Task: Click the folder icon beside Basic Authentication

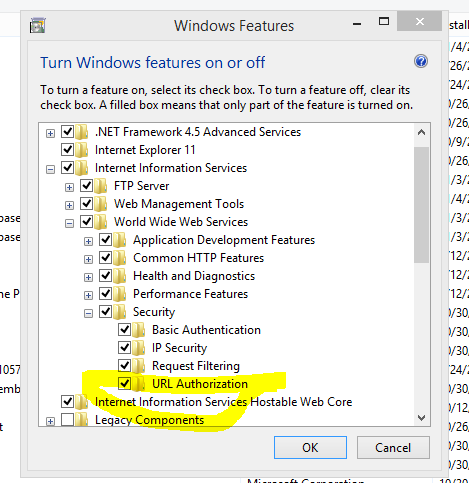Action: pos(138,330)
